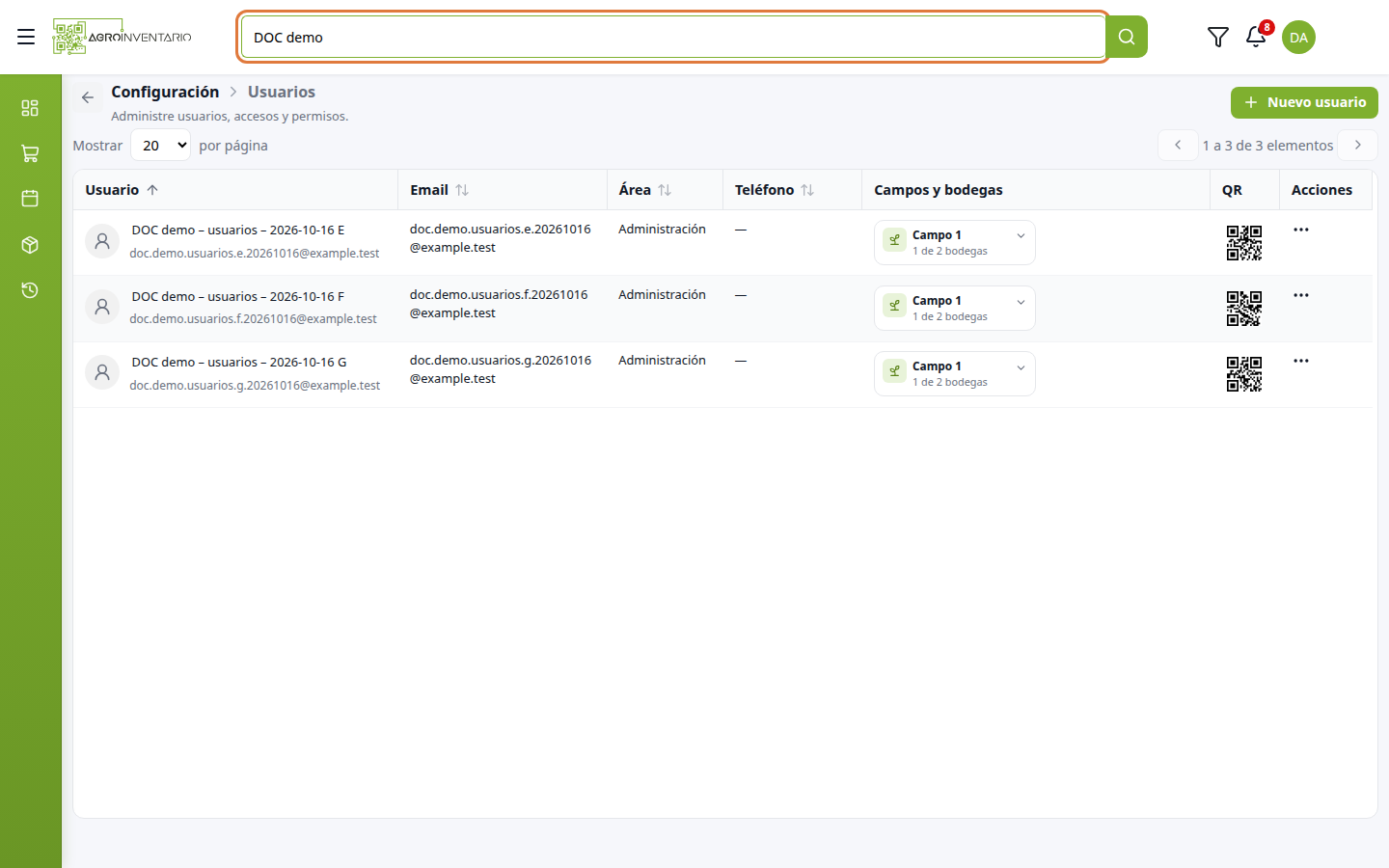The width and height of the screenshot is (1389, 868).
Task: Go to next page of results
Action: (x=1358, y=145)
